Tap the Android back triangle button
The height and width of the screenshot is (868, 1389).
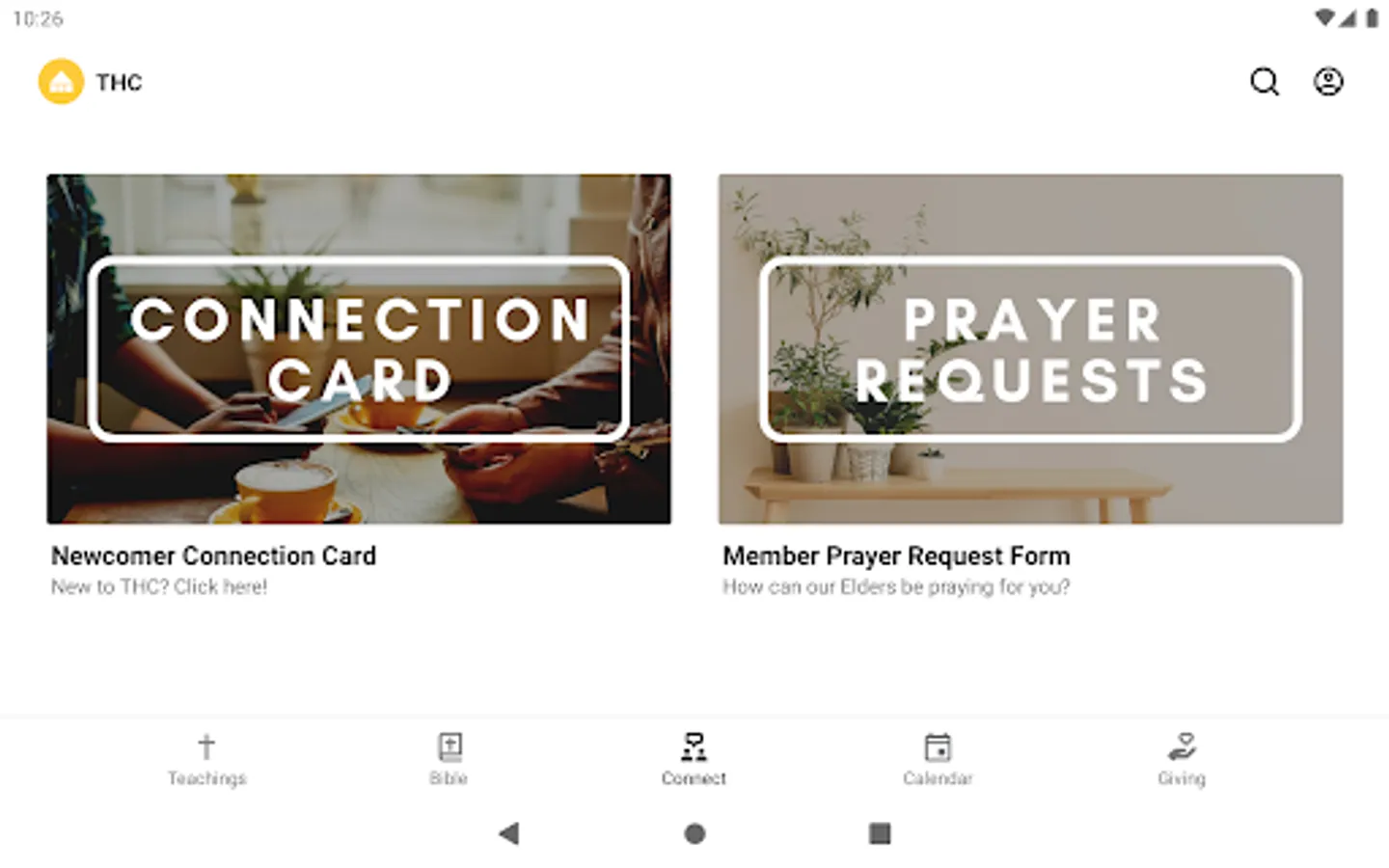(x=509, y=833)
